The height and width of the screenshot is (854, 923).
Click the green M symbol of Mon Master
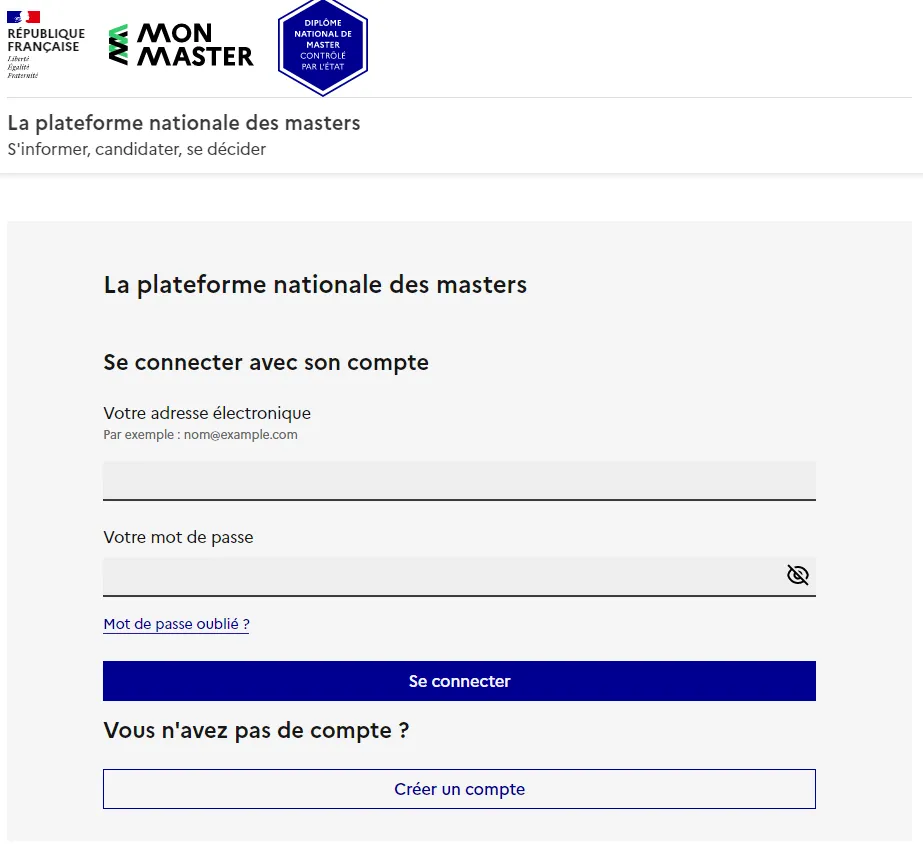[x=118, y=45]
